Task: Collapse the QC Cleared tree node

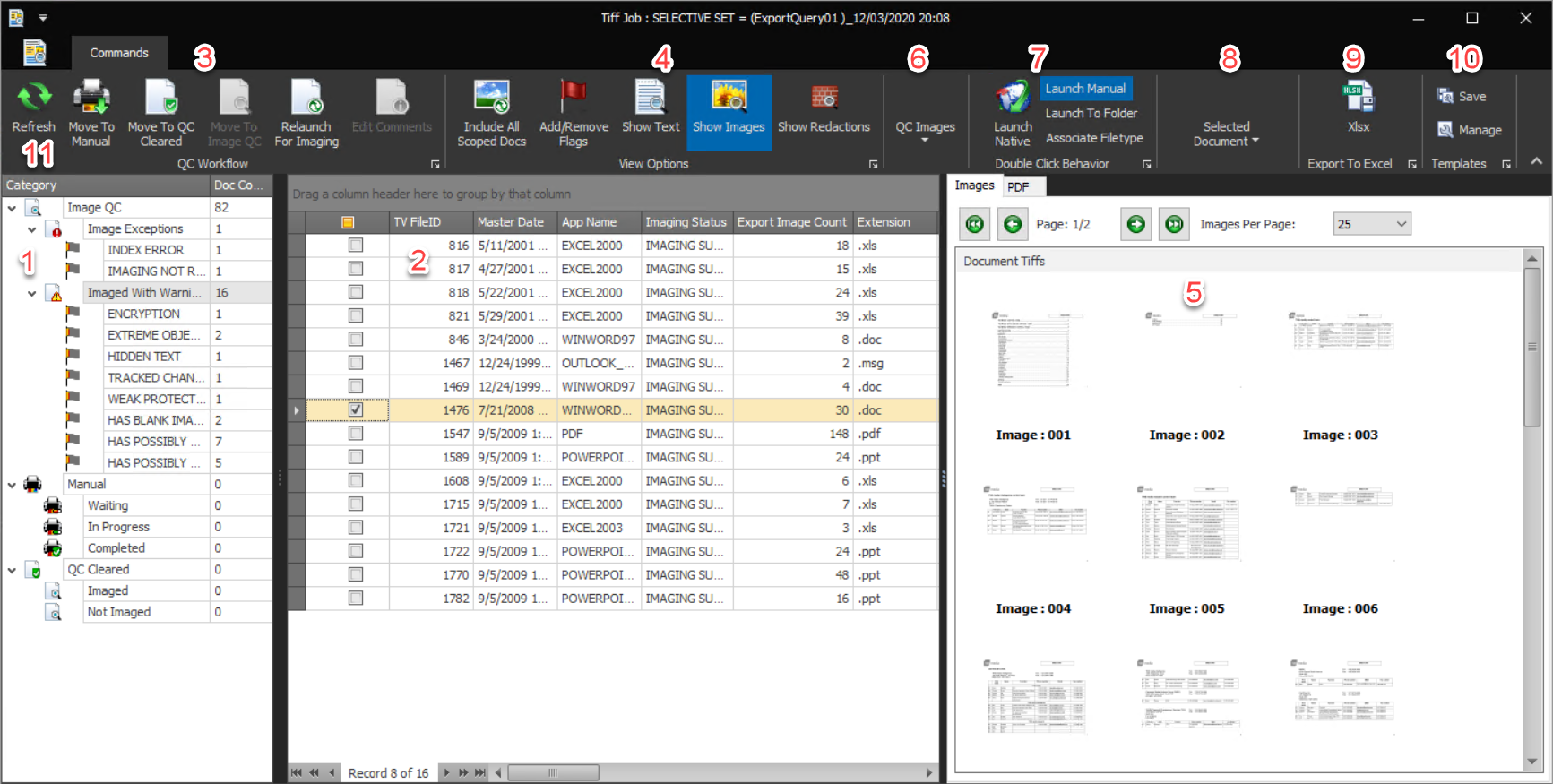Action: point(12,570)
